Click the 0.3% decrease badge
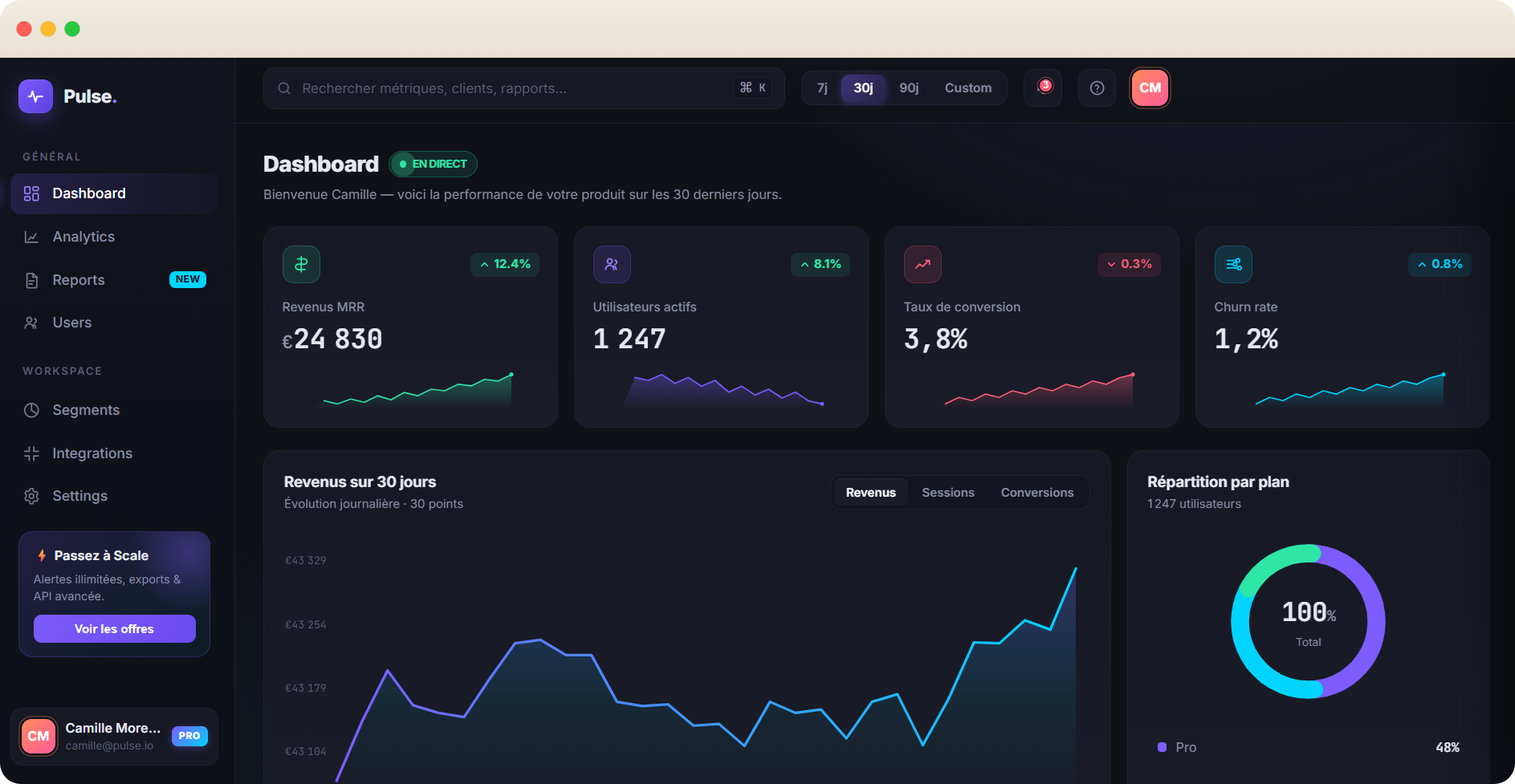This screenshot has height=784, width=1515. click(x=1129, y=264)
